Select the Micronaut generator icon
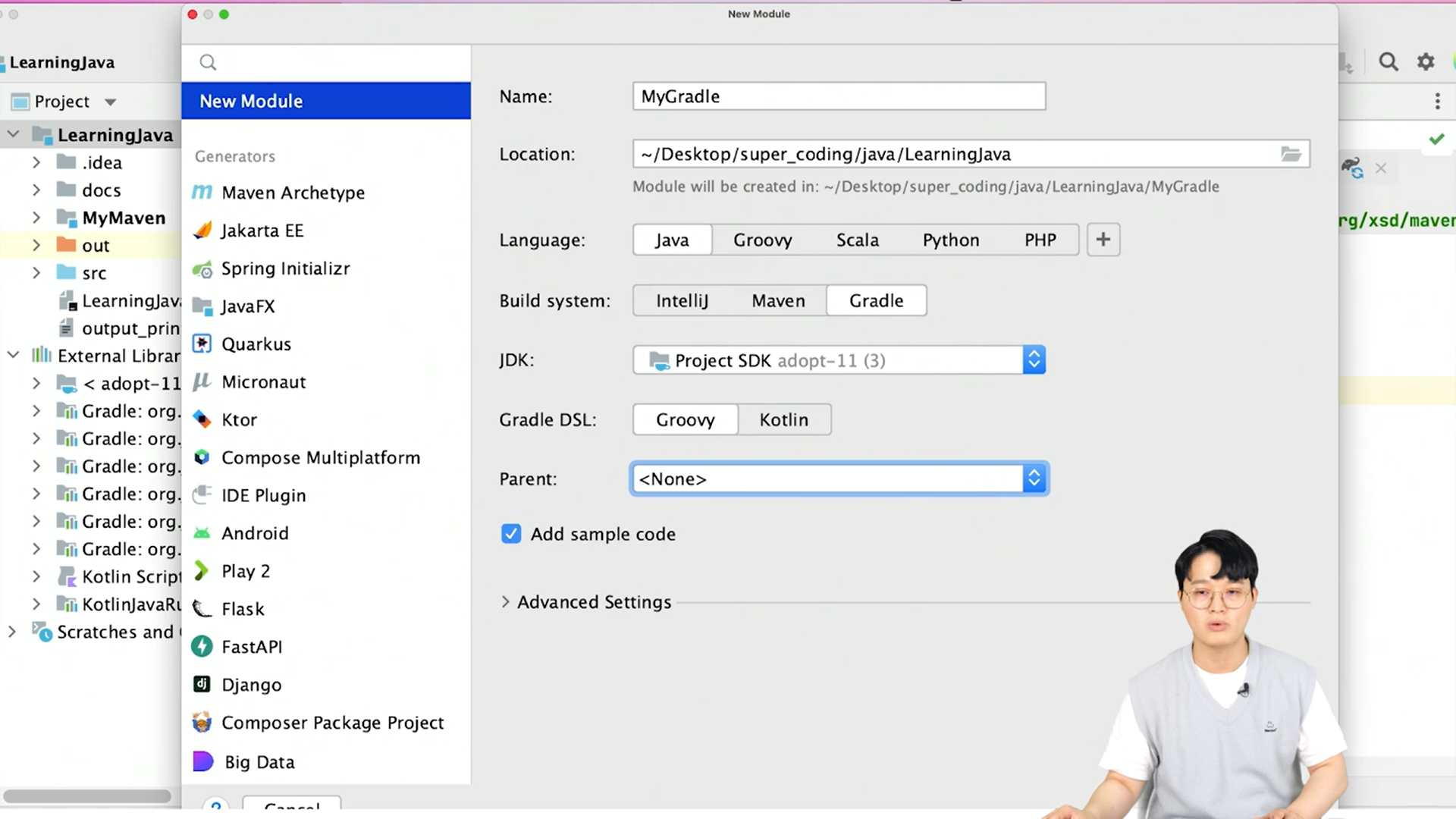 pyautogui.click(x=202, y=382)
